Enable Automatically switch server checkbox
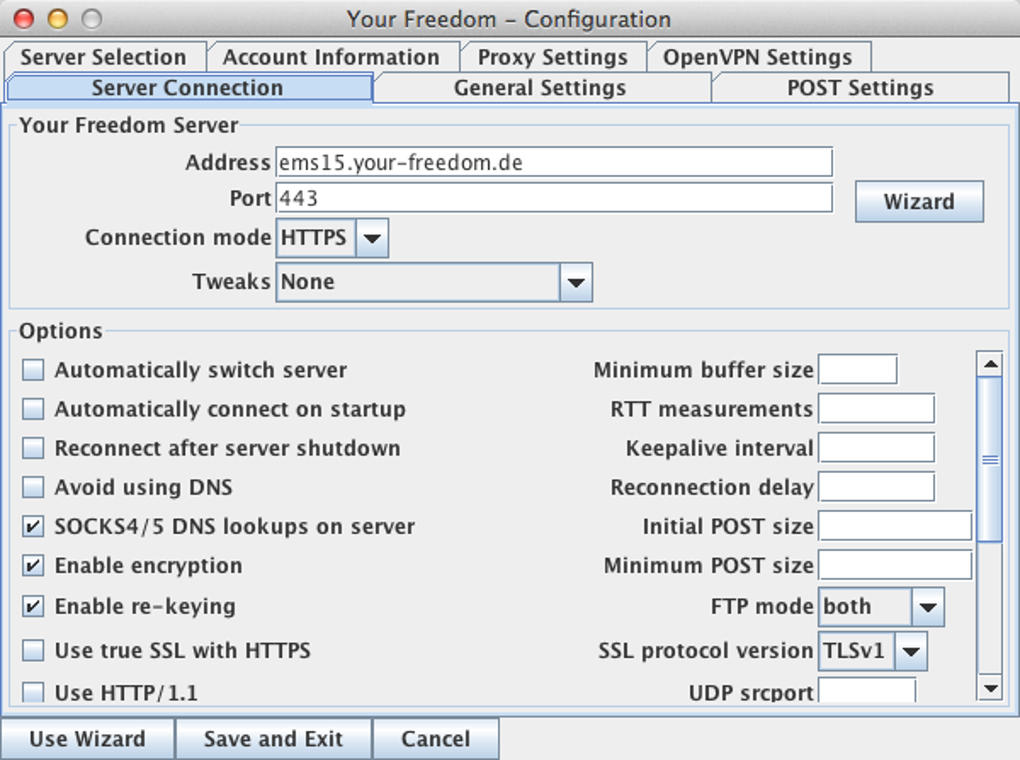This screenshot has height=760, width=1020. coord(34,371)
